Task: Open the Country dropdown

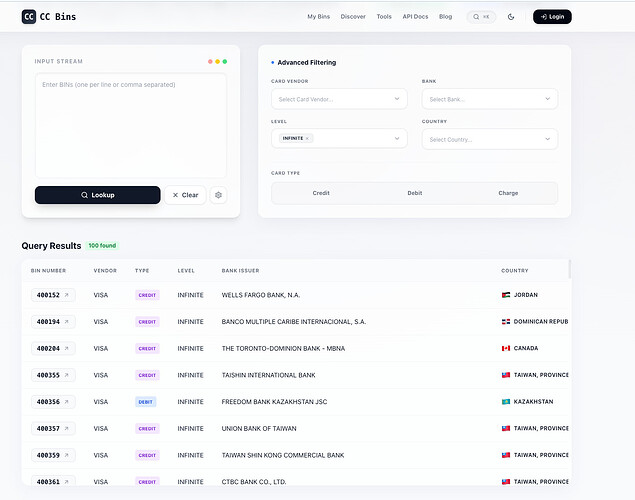Action: [490, 139]
